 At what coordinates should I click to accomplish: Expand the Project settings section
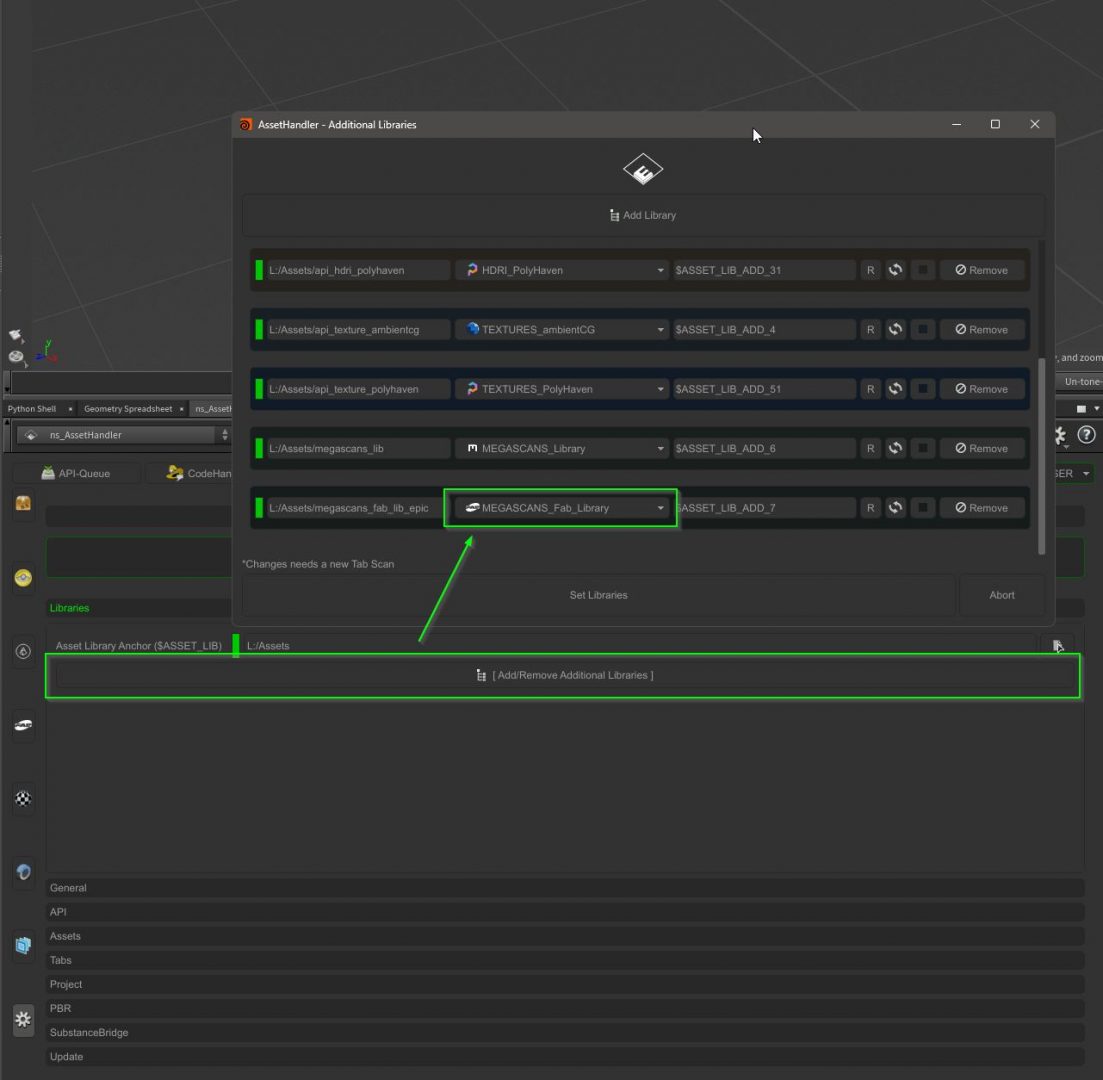click(565, 984)
